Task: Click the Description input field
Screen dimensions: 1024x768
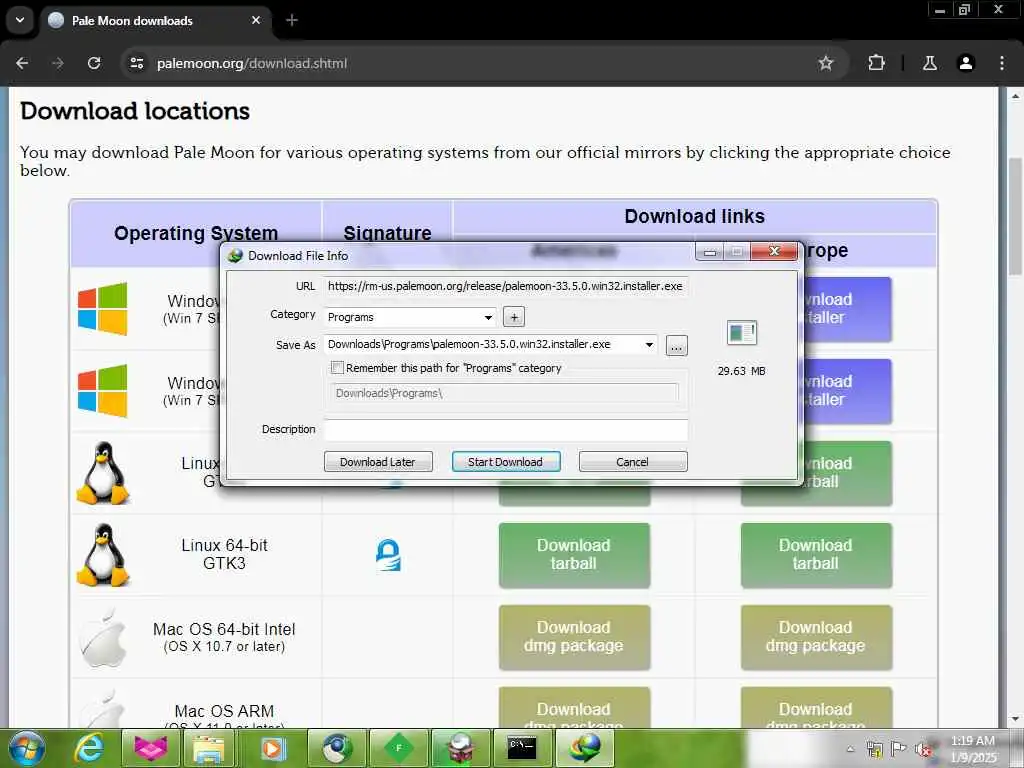Action: (505, 429)
